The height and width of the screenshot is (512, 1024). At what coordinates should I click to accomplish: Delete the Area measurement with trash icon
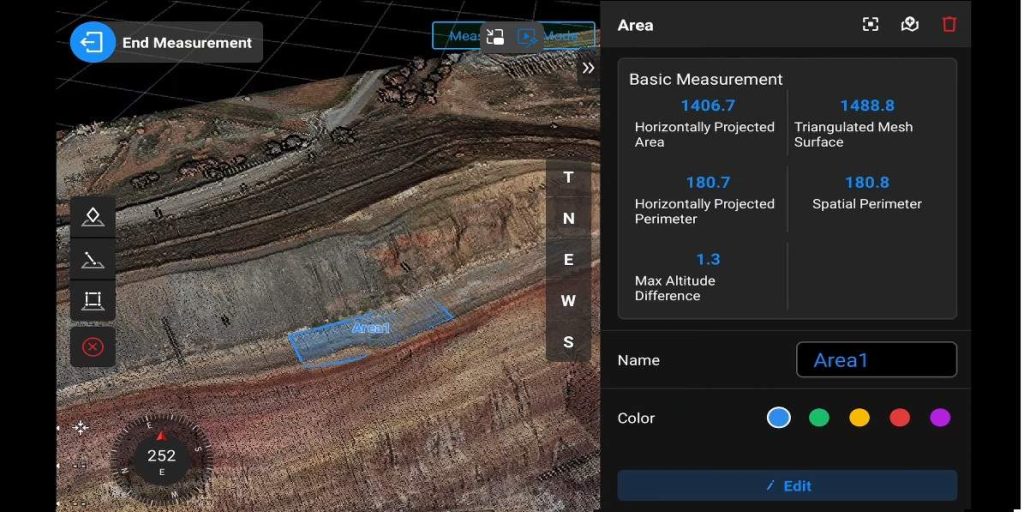point(949,25)
